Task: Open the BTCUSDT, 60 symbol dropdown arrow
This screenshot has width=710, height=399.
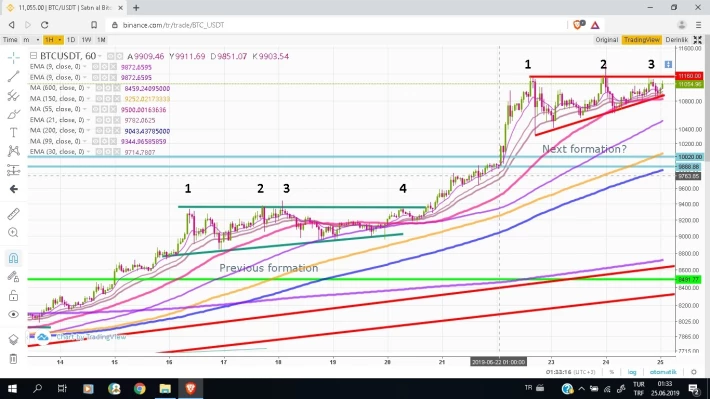Action: click(100, 56)
